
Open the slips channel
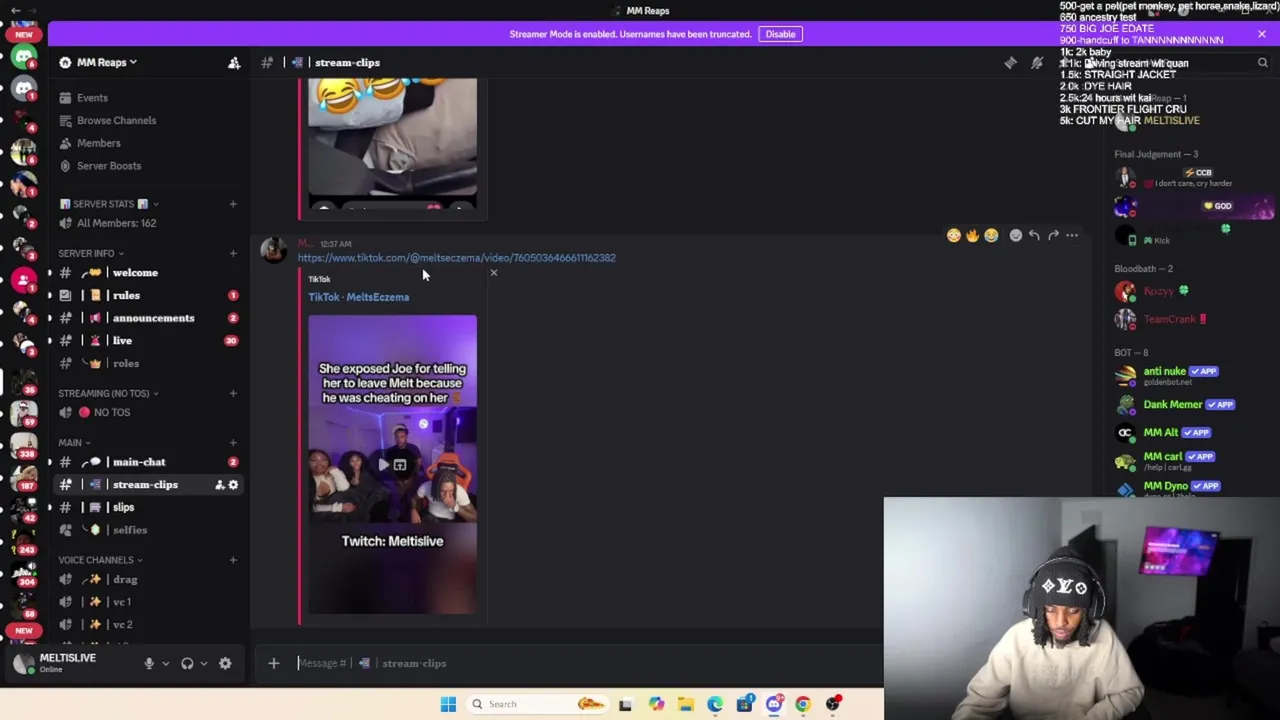pos(123,507)
